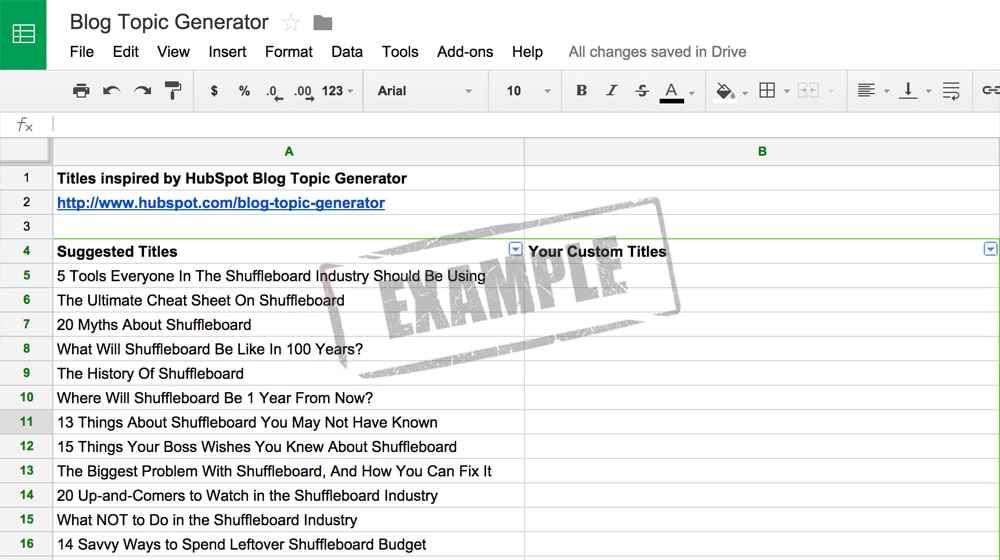Expand horizontal align dropdown arrow
The image size is (1000, 560).
[x=886, y=91]
